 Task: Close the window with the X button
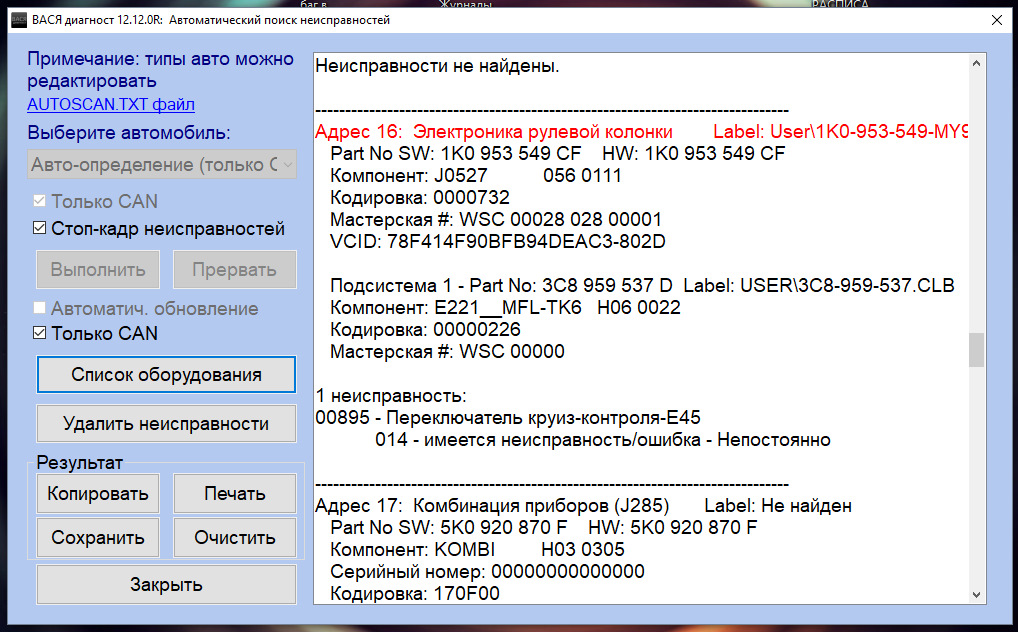pos(997,20)
